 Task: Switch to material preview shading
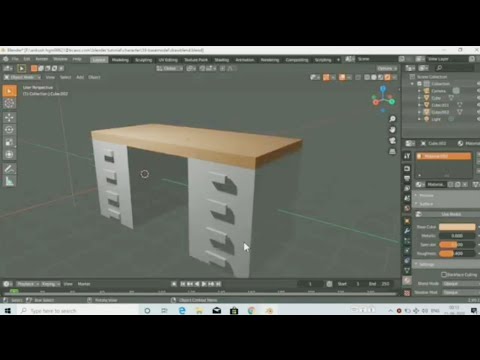(x=380, y=77)
